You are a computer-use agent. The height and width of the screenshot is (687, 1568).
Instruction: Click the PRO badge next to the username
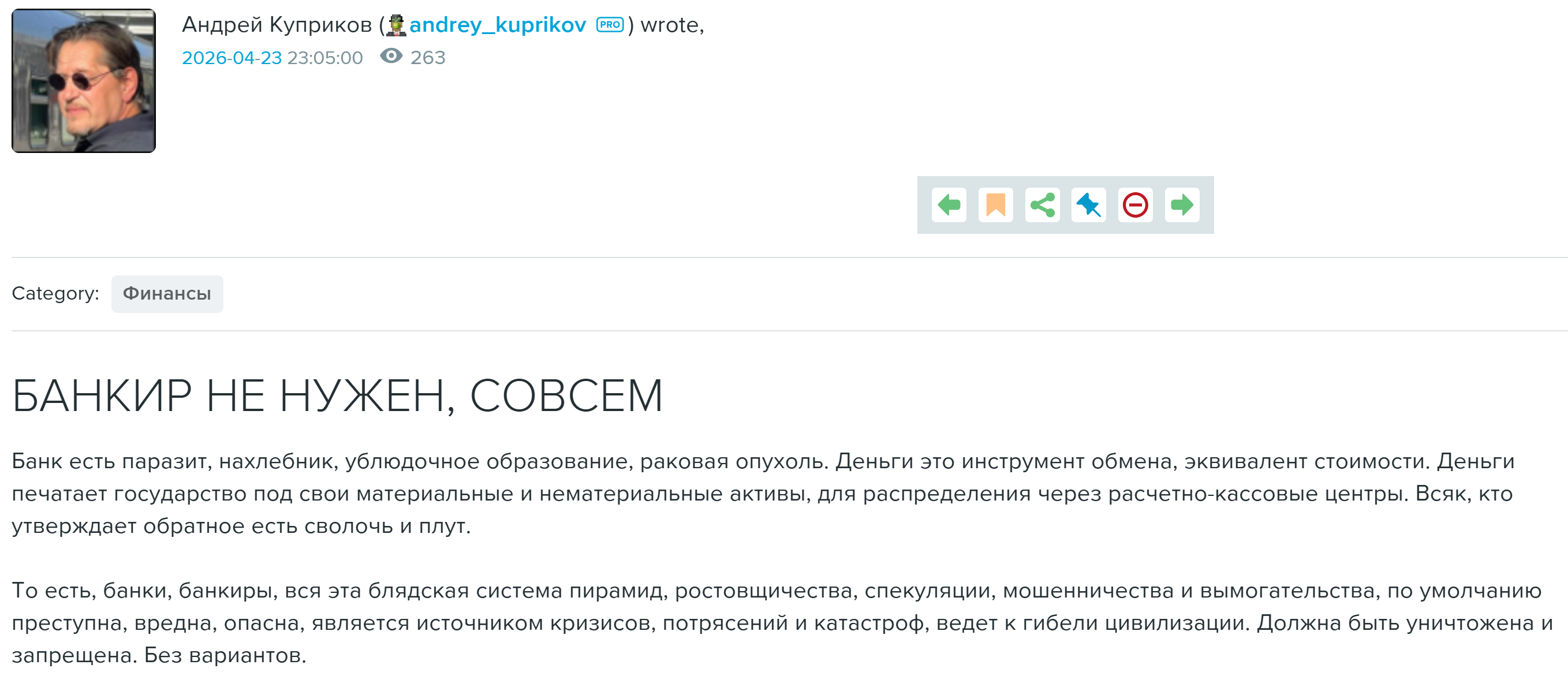(609, 25)
